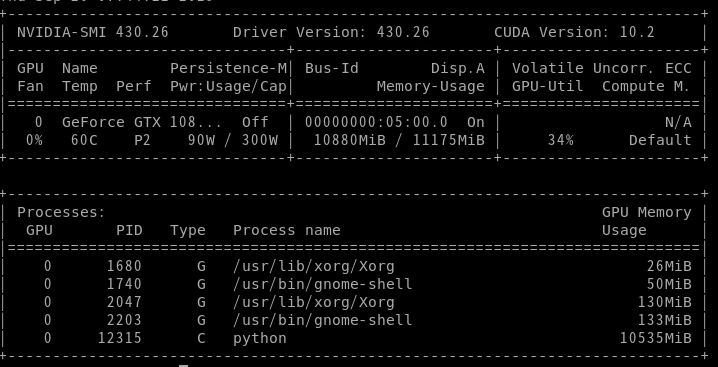The image size is (718, 367).
Task: Click PID 2203
Action: pos(125,320)
